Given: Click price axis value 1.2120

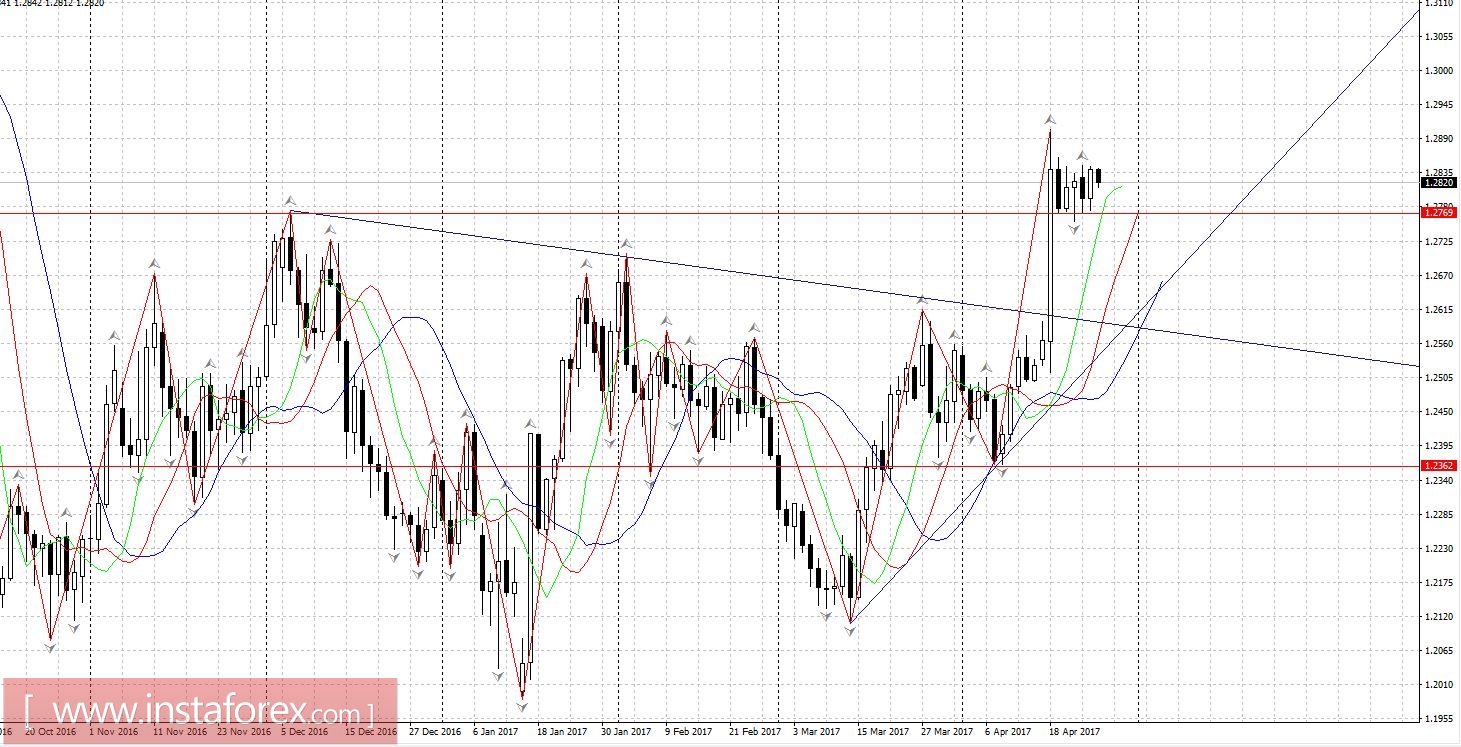Looking at the screenshot, I should tap(1439, 617).
